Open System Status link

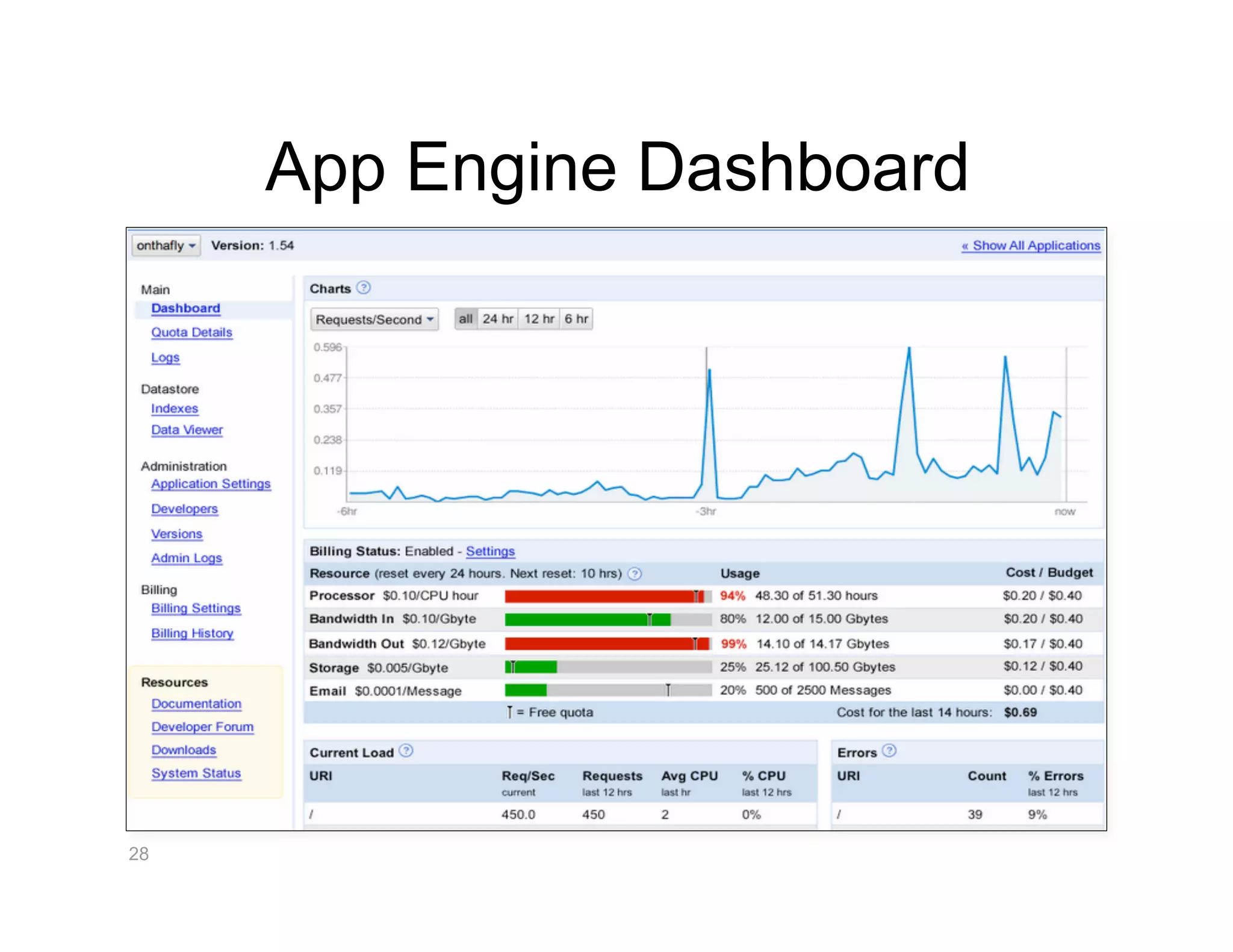tap(196, 773)
